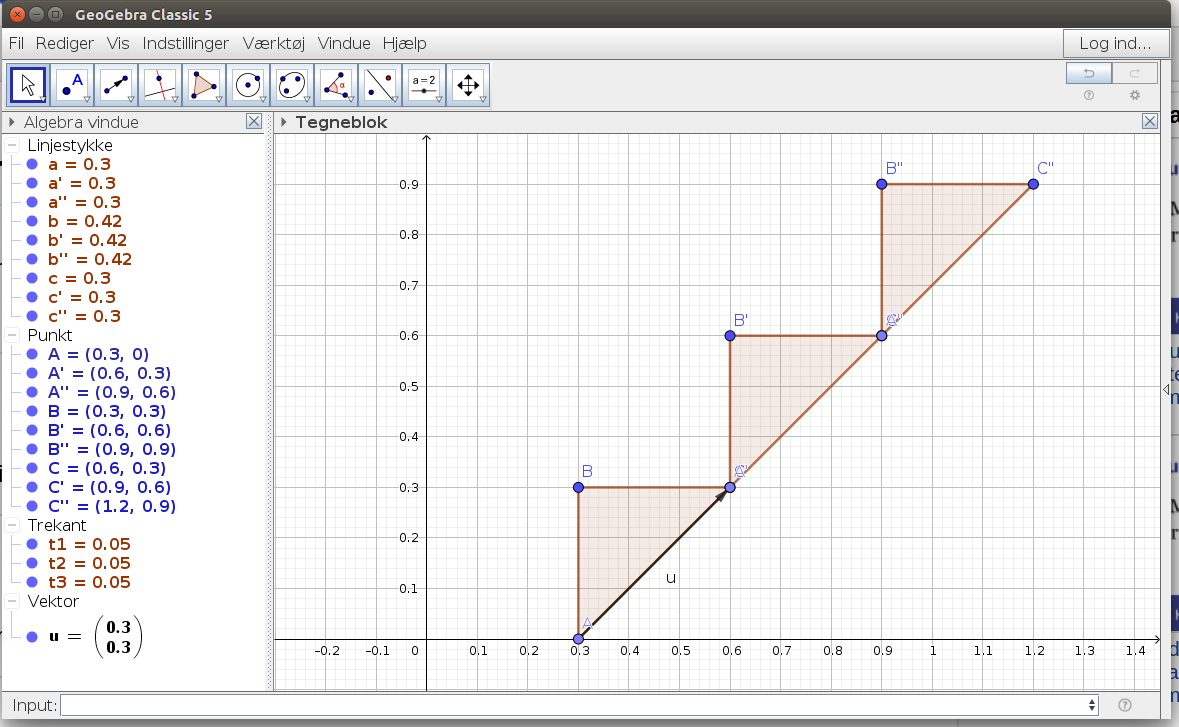The image size is (1179, 727).
Task: Select the Angle tool
Action: coord(336,85)
